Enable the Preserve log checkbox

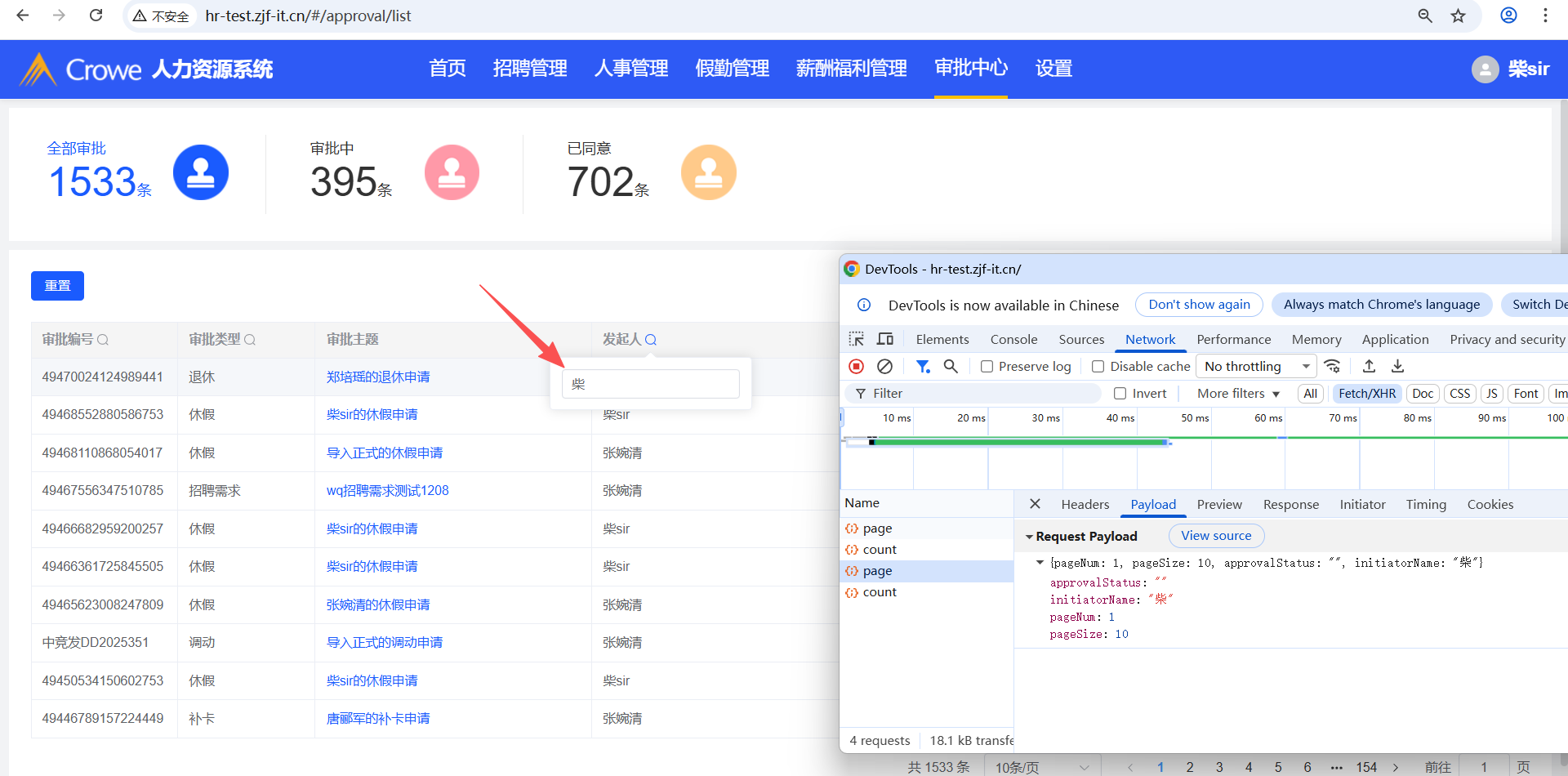click(x=987, y=367)
